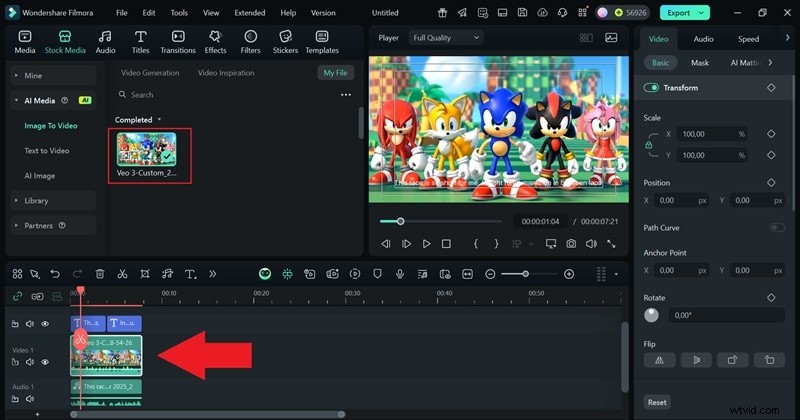Open the View menu
Viewport: 800px width, 420px height.
[x=211, y=13]
